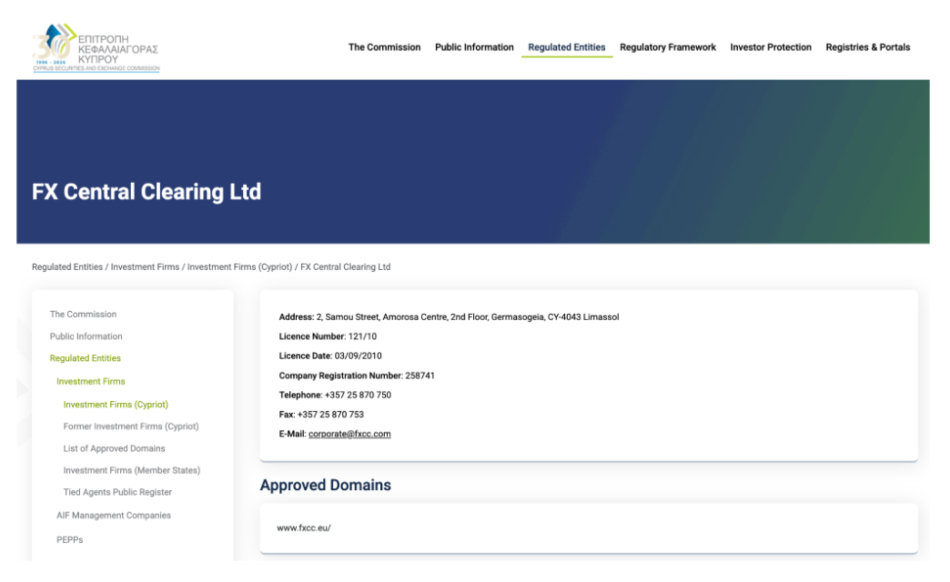This screenshot has width=950, height=582.
Task: Open Public Information in sidebar
Action: coord(86,336)
